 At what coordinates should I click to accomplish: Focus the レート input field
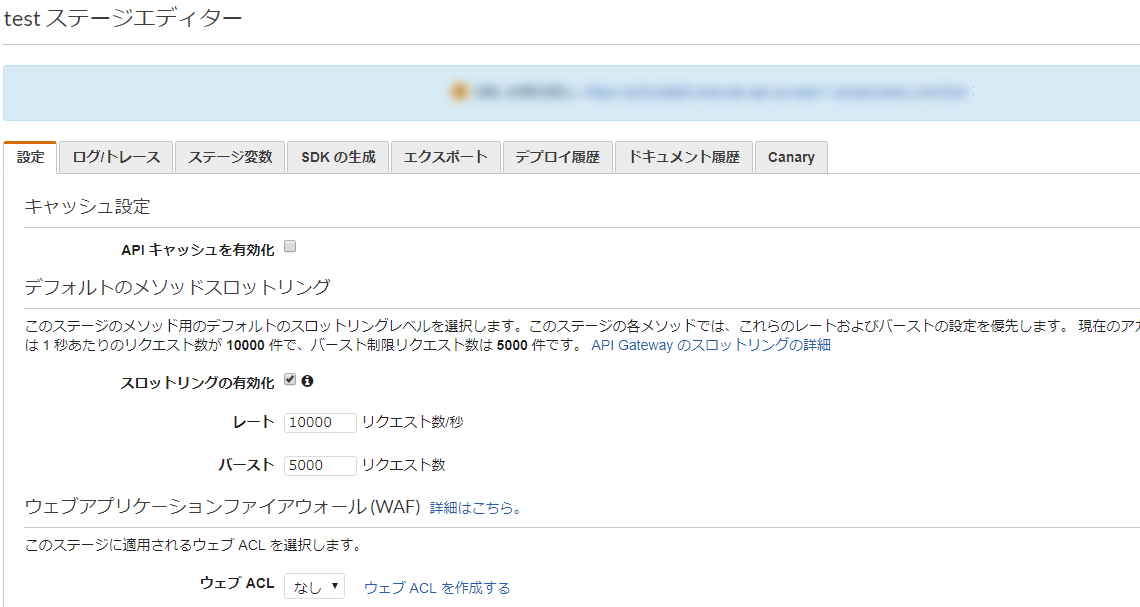click(x=320, y=422)
